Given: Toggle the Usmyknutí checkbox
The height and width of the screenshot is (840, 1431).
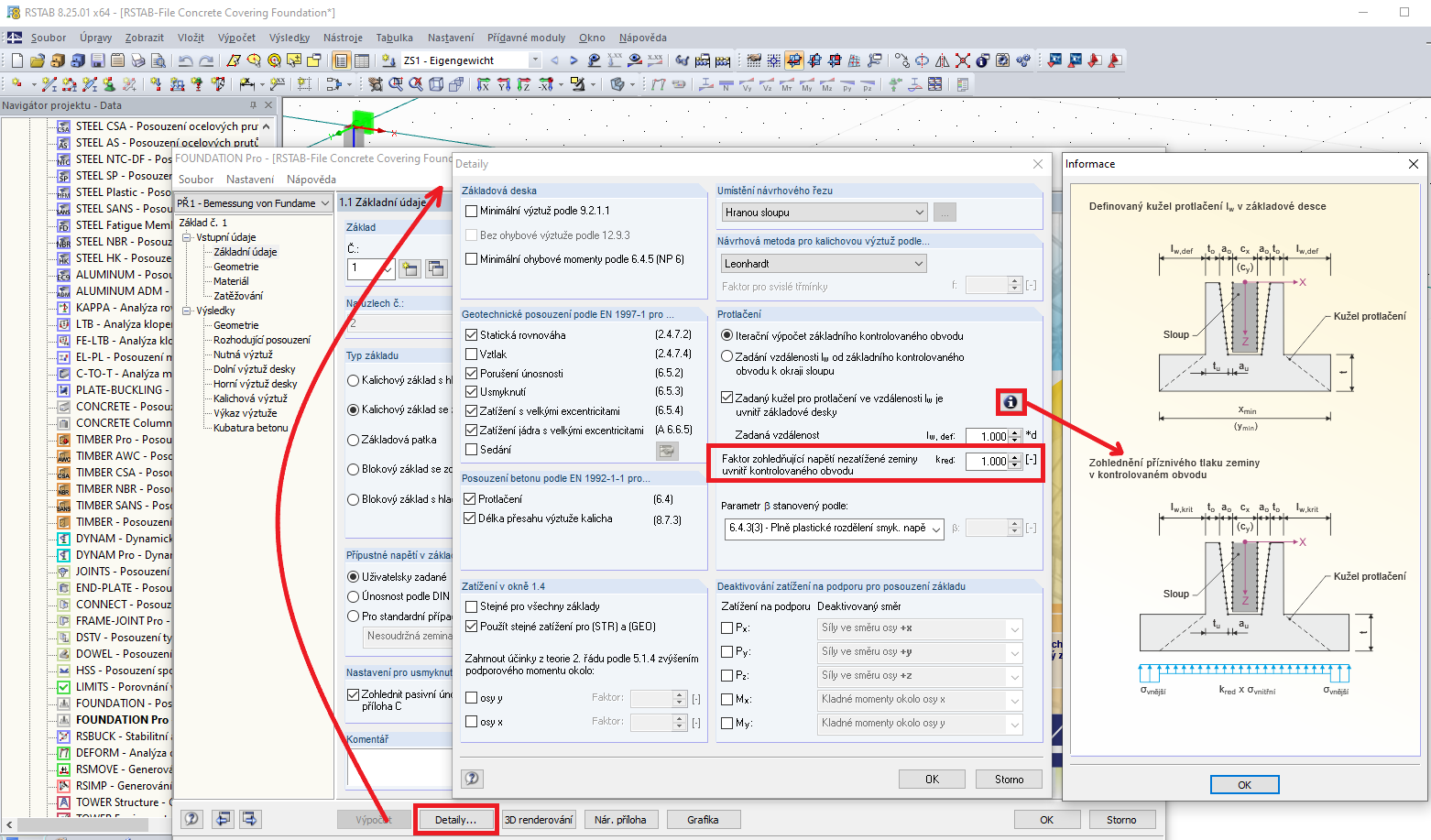Looking at the screenshot, I should pyautogui.click(x=471, y=392).
